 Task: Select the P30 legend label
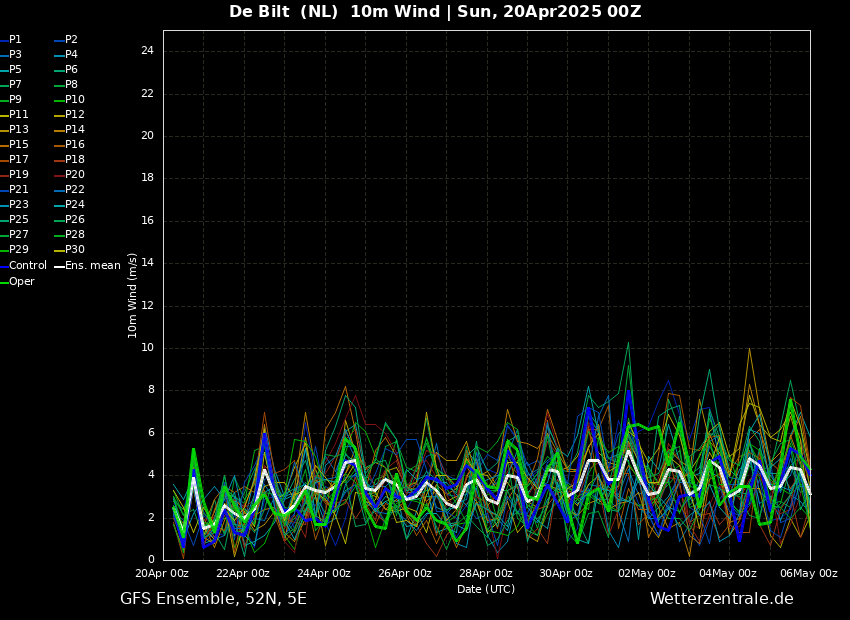click(70, 250)
